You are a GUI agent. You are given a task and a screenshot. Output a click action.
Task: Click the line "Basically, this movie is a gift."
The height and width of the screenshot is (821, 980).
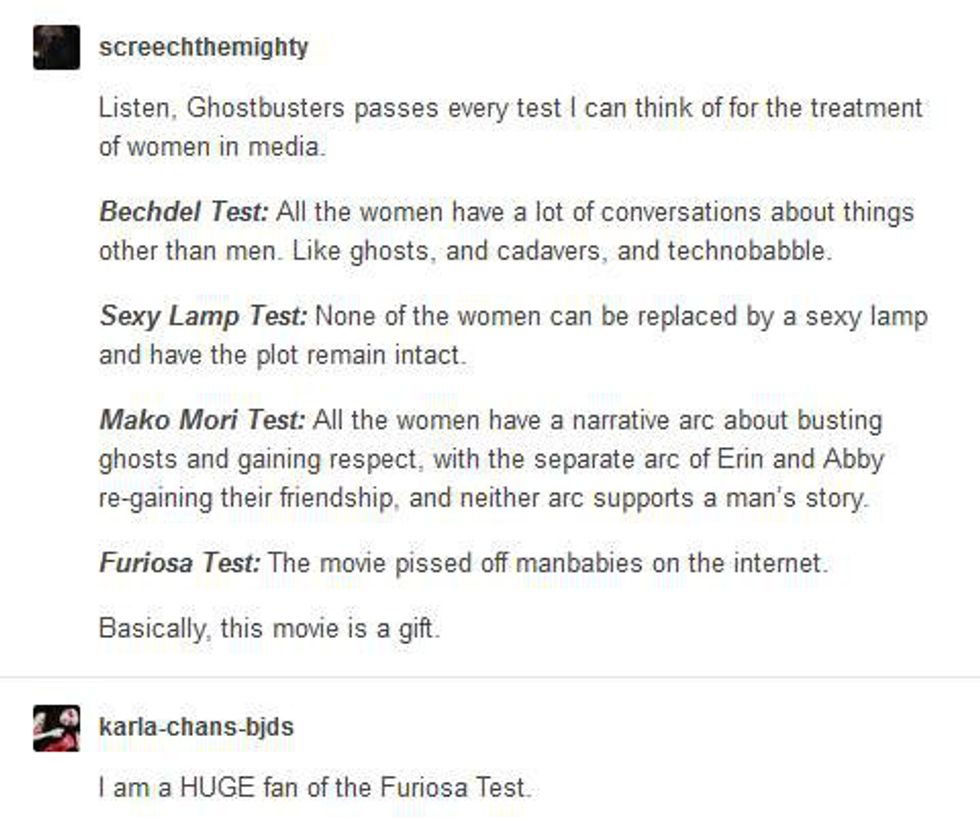click(x=269, y=630)
